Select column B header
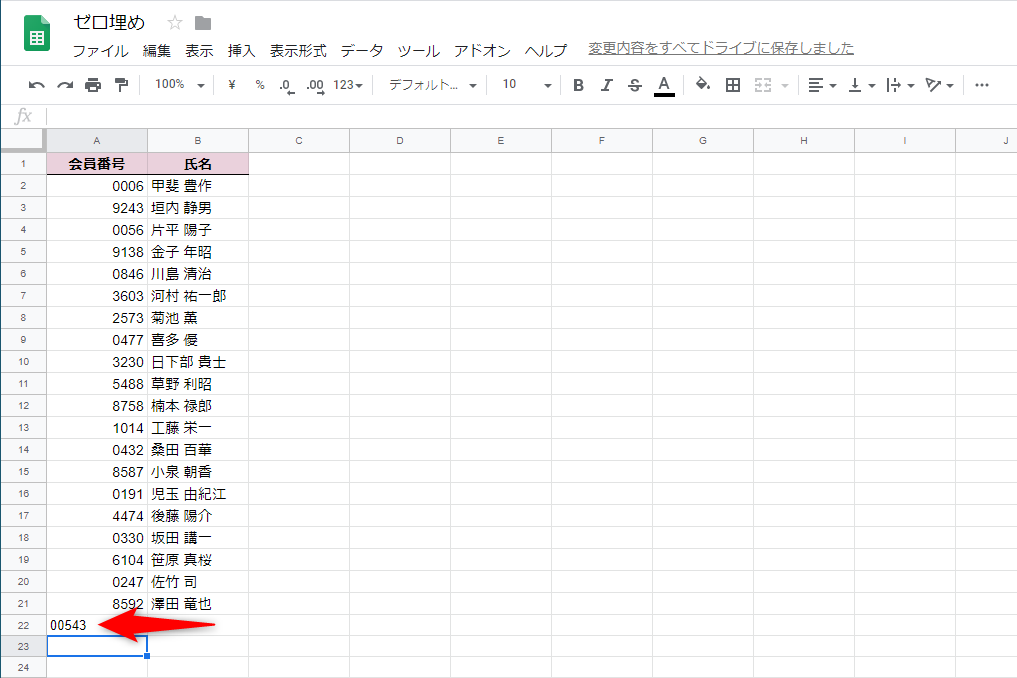The image size is (1017, 678). 198,140
